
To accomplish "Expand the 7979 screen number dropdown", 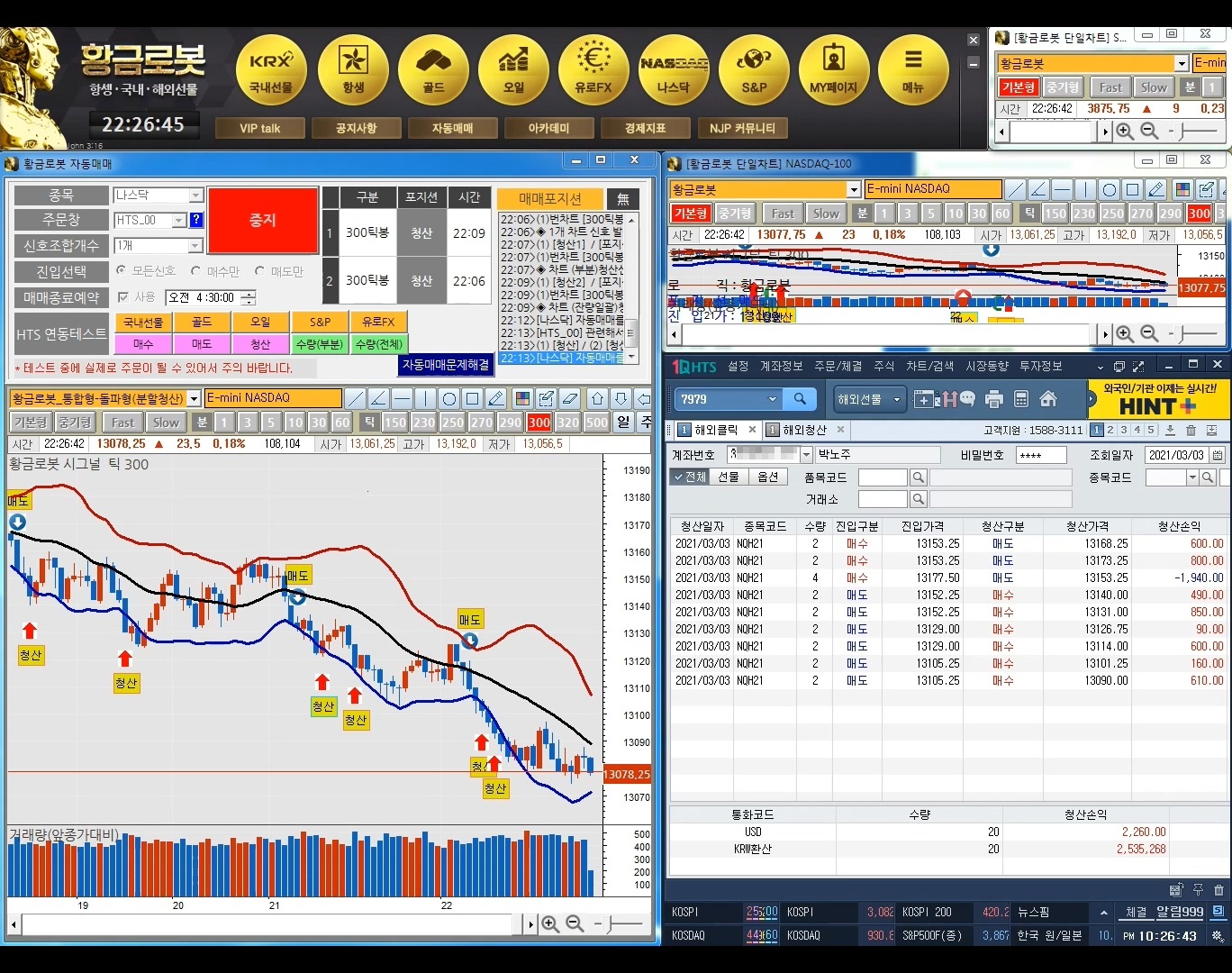I will click(772, 399).
